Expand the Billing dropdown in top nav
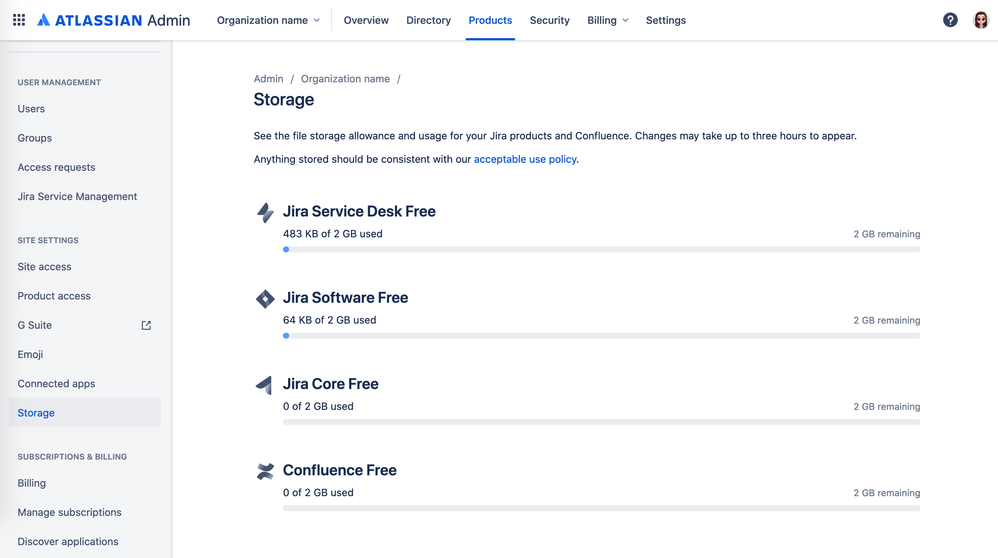This screenshot has height=558, width=998. tap(608, 20)
